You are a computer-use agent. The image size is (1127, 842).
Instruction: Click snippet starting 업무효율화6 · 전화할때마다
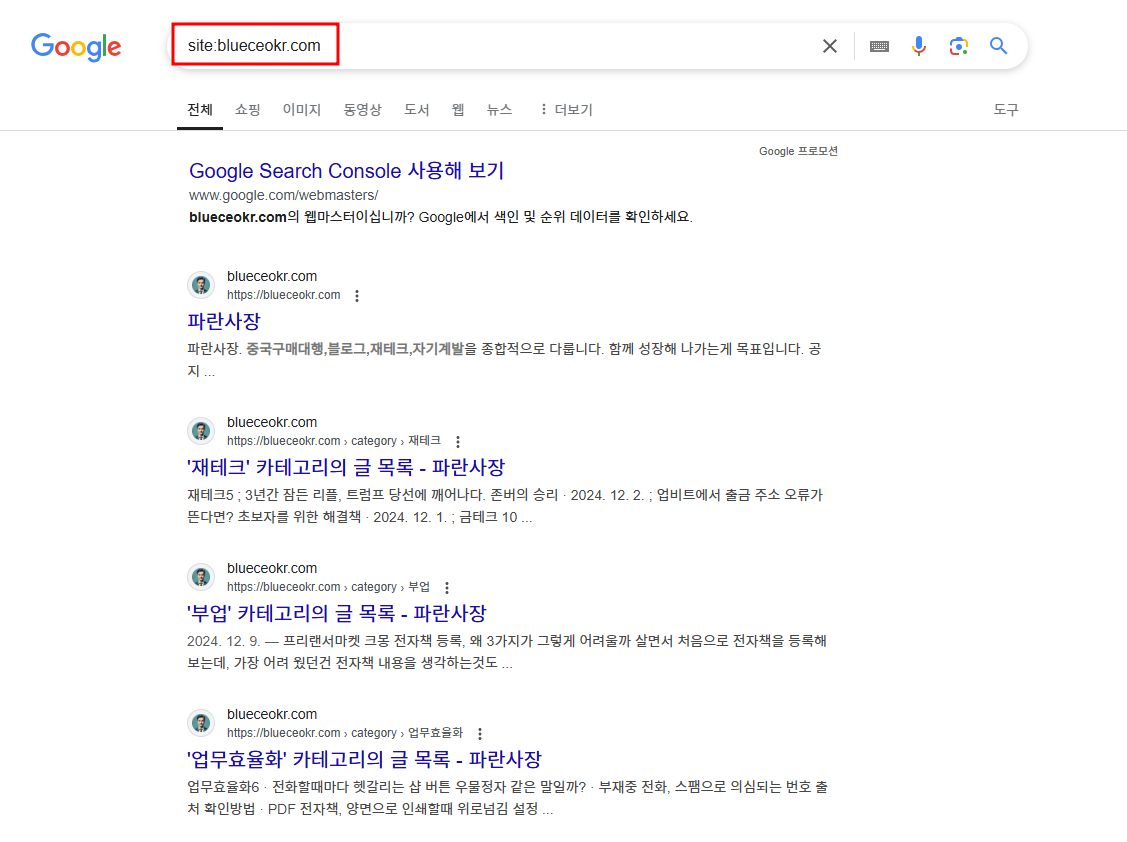click(507, 797)
